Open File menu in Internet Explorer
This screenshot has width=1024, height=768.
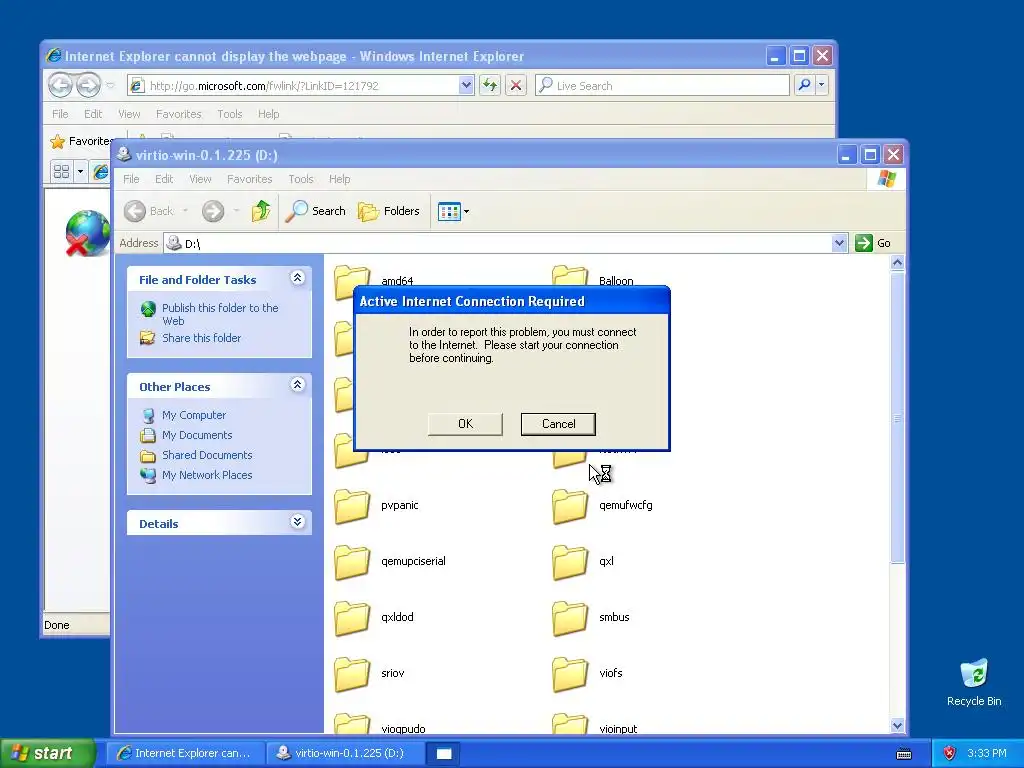[60, 114]
